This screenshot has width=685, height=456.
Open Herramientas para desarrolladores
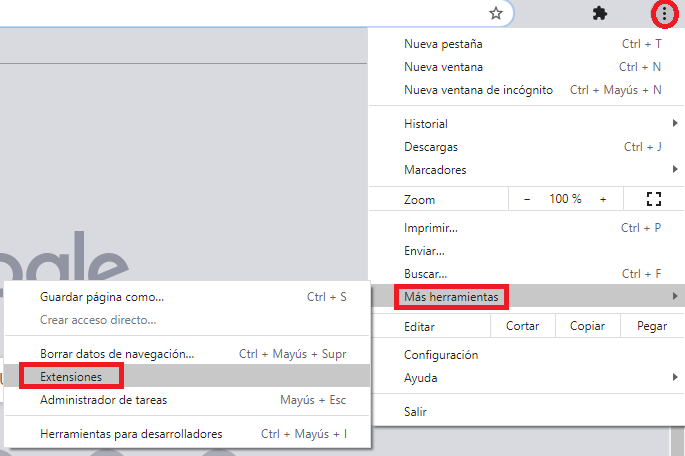pos(131,434)
